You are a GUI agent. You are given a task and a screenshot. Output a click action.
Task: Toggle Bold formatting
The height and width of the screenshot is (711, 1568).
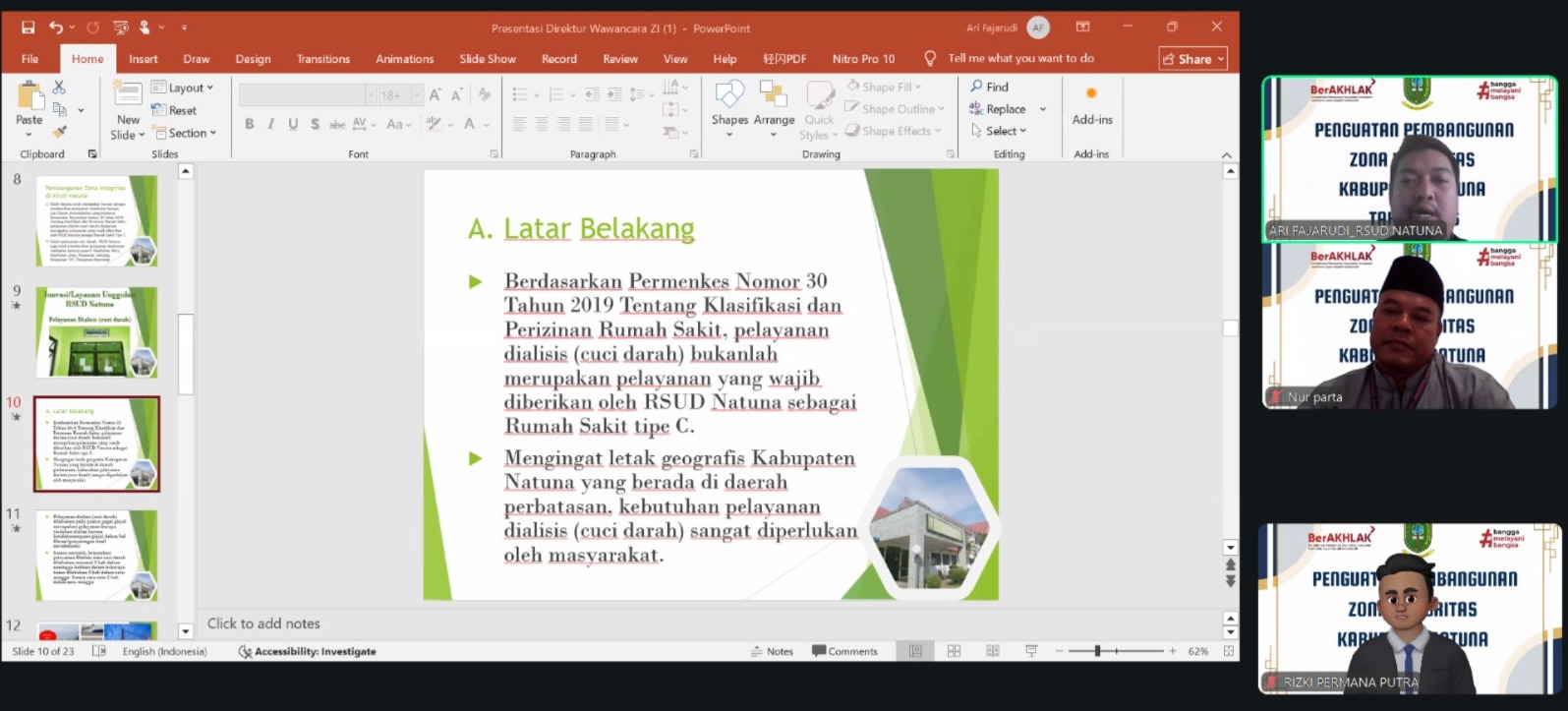tap(250, 124)
